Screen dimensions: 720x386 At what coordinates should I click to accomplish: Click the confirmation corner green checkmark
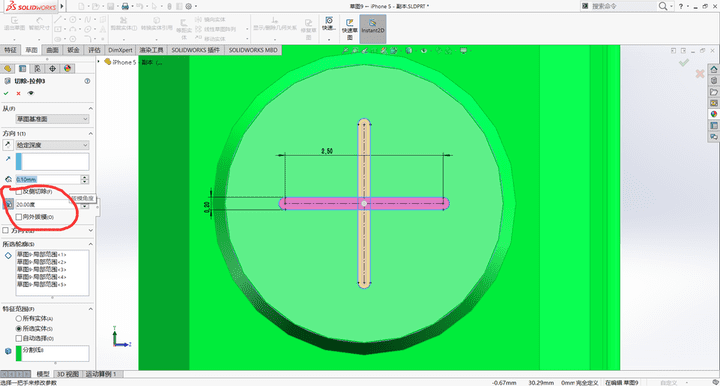[x=684, y=62]
